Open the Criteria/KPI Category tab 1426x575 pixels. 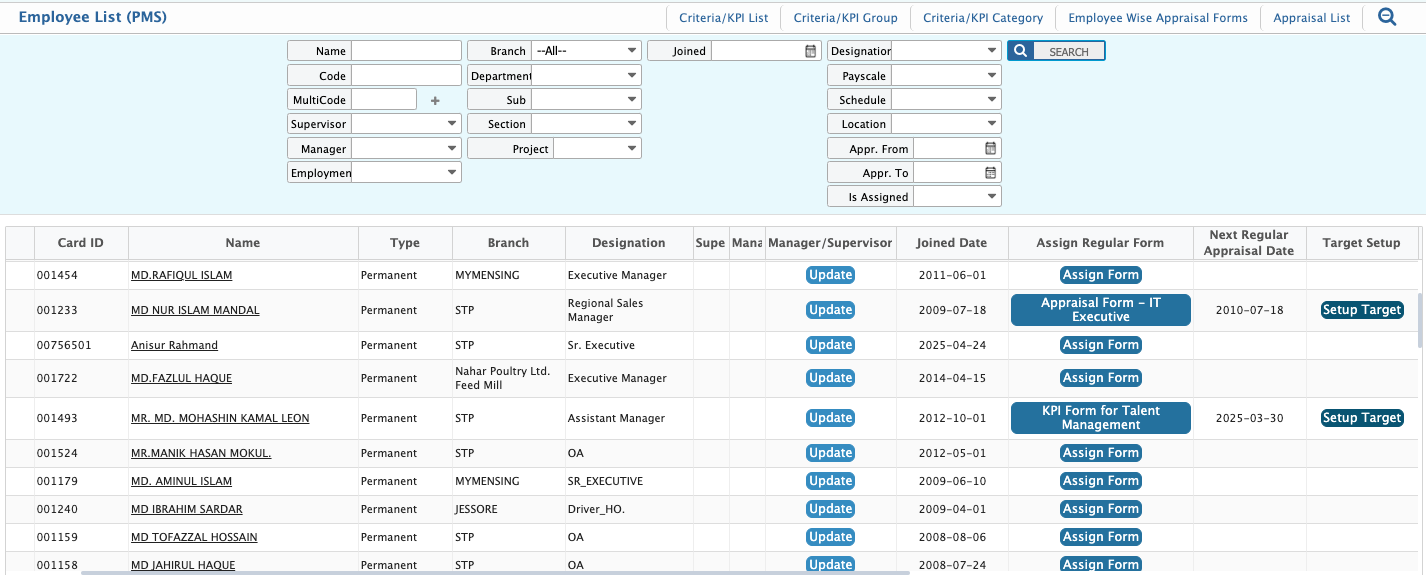click(983, 17)
